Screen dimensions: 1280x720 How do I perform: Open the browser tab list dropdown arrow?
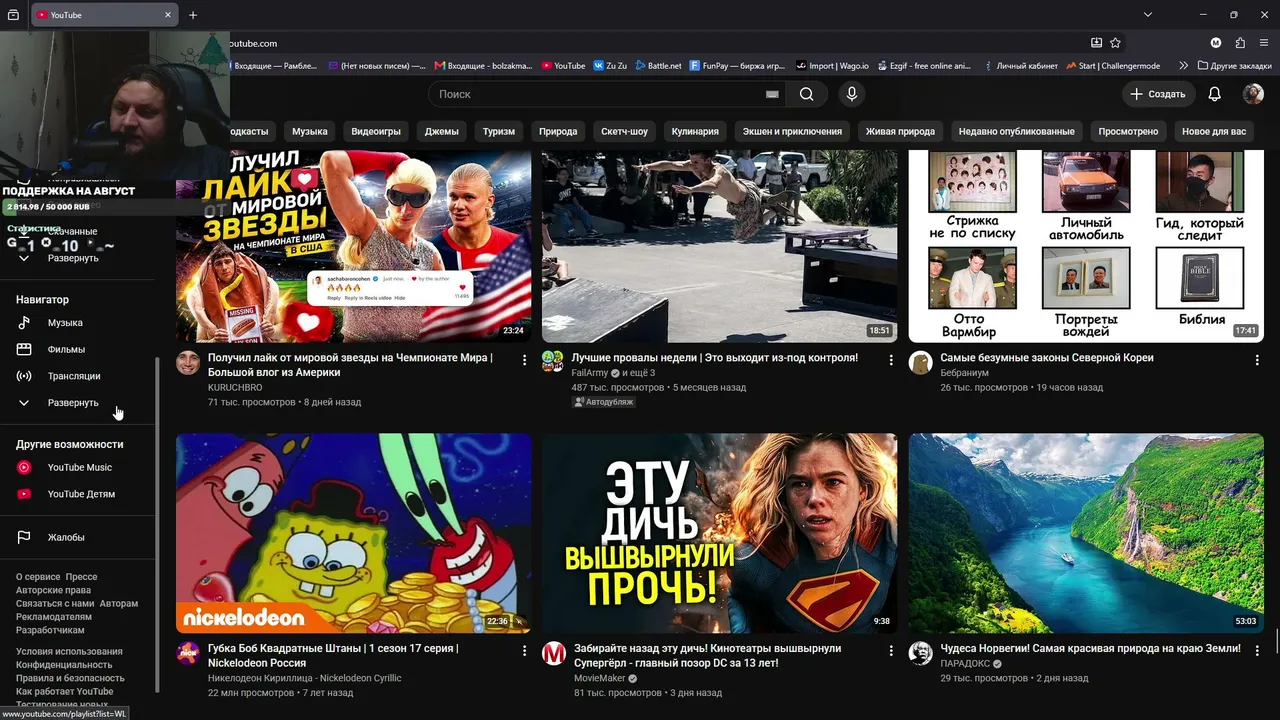tap(1148, 15)
